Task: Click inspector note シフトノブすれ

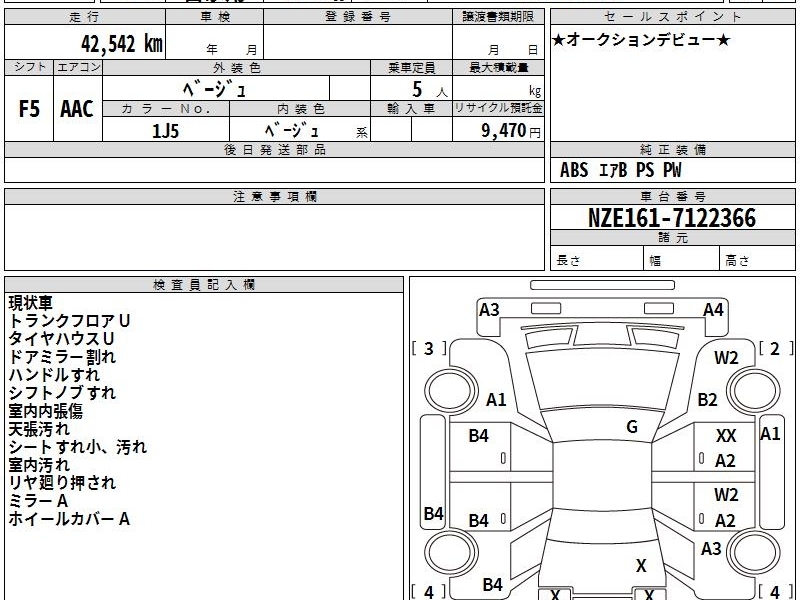Action: coord(62,393)
